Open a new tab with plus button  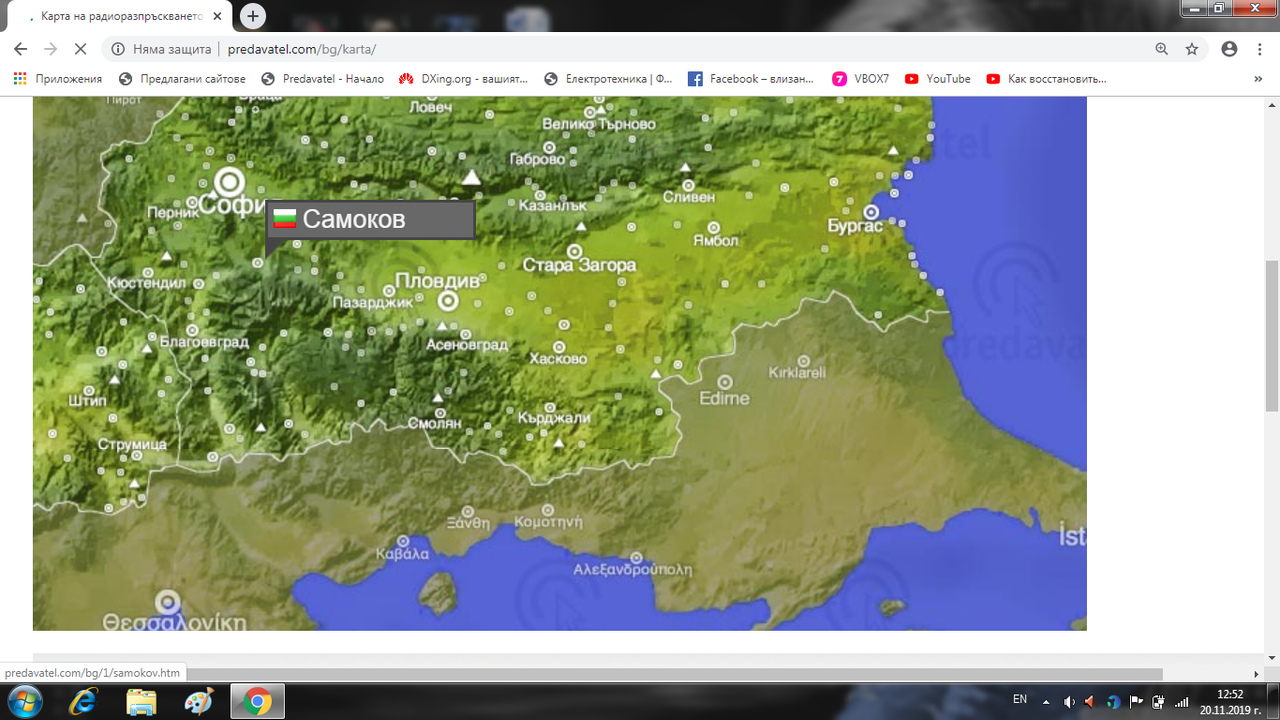click(x=253, y=16)
